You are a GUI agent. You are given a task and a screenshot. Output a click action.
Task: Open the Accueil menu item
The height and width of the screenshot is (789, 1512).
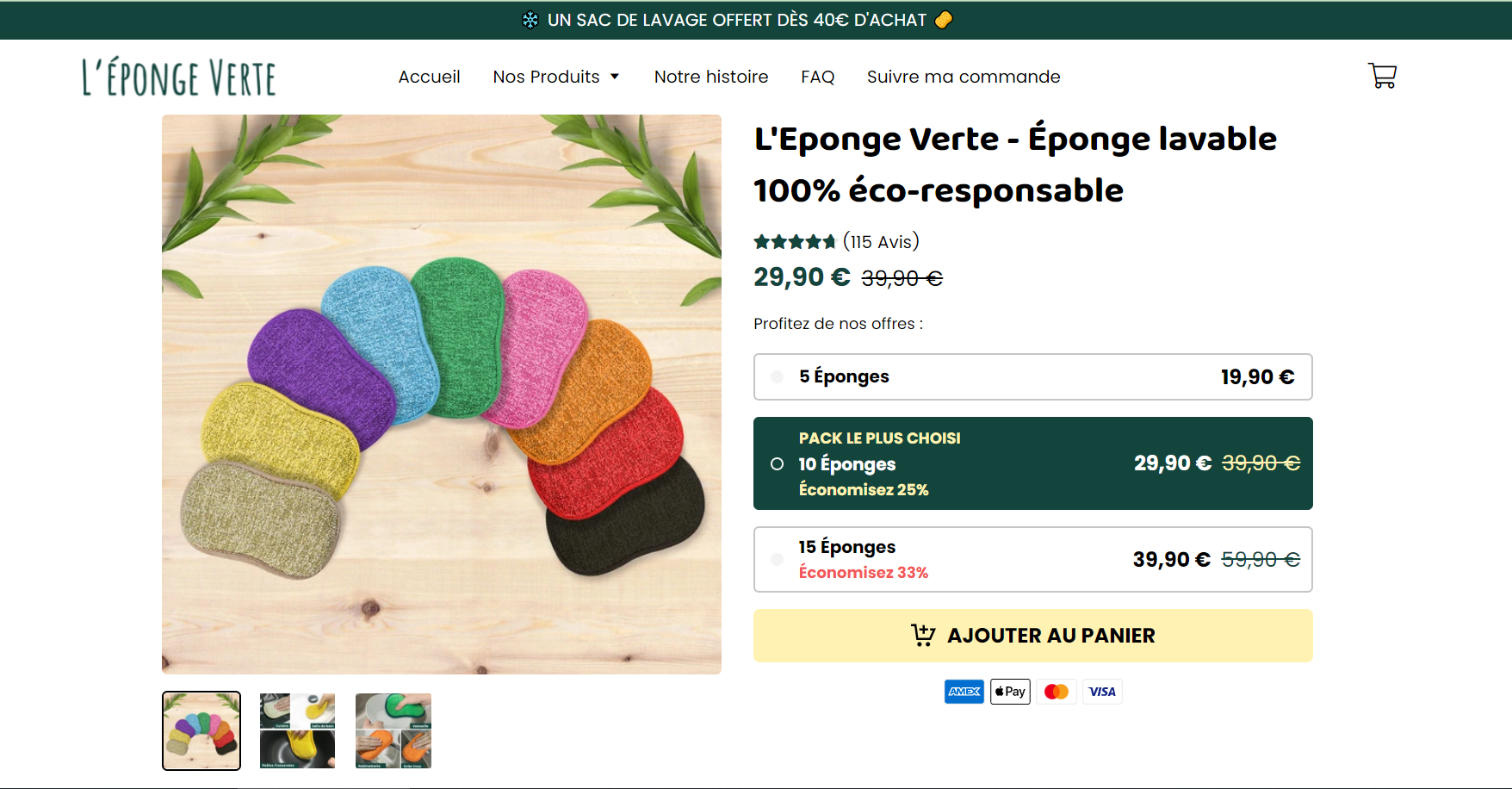[429, 77]
